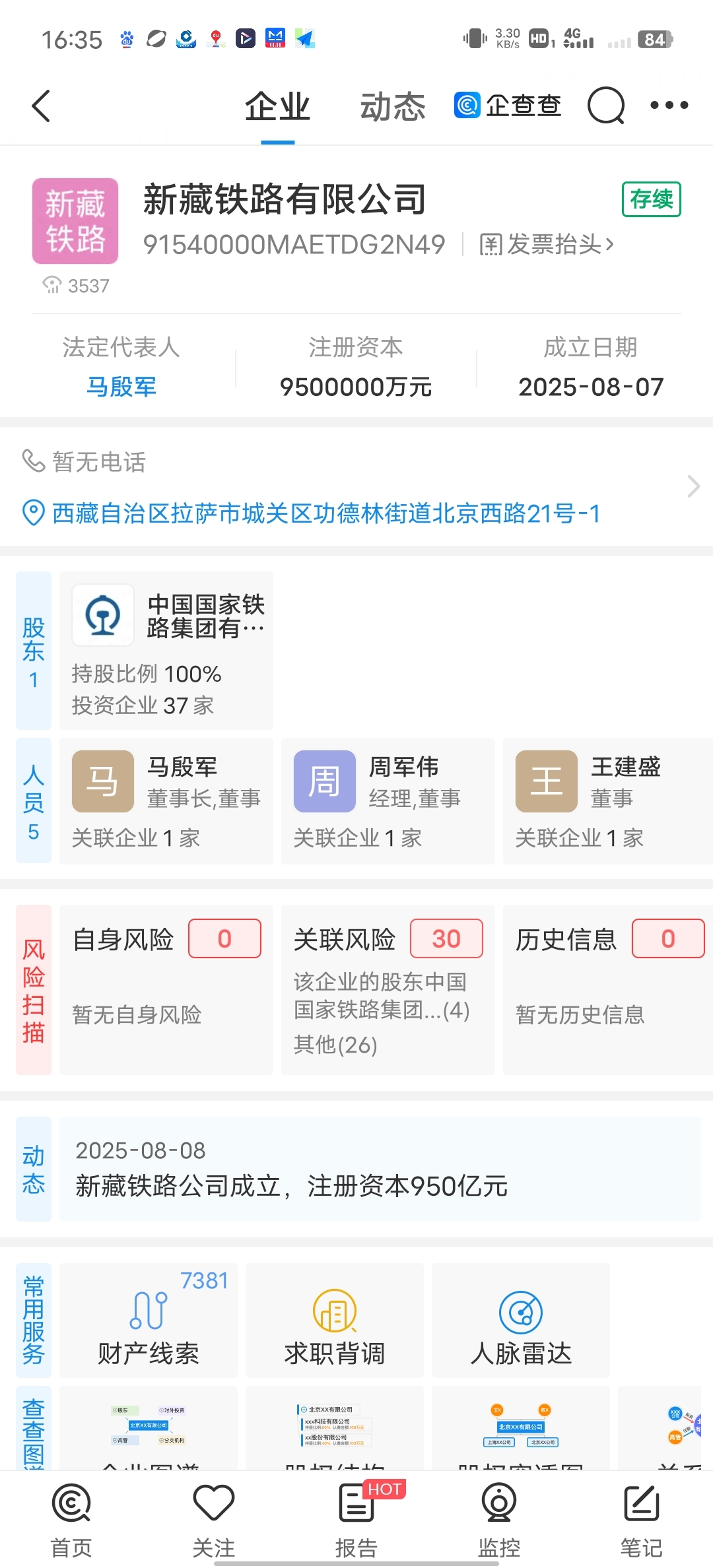Open 常用服务 section label

coord(34,1321)
